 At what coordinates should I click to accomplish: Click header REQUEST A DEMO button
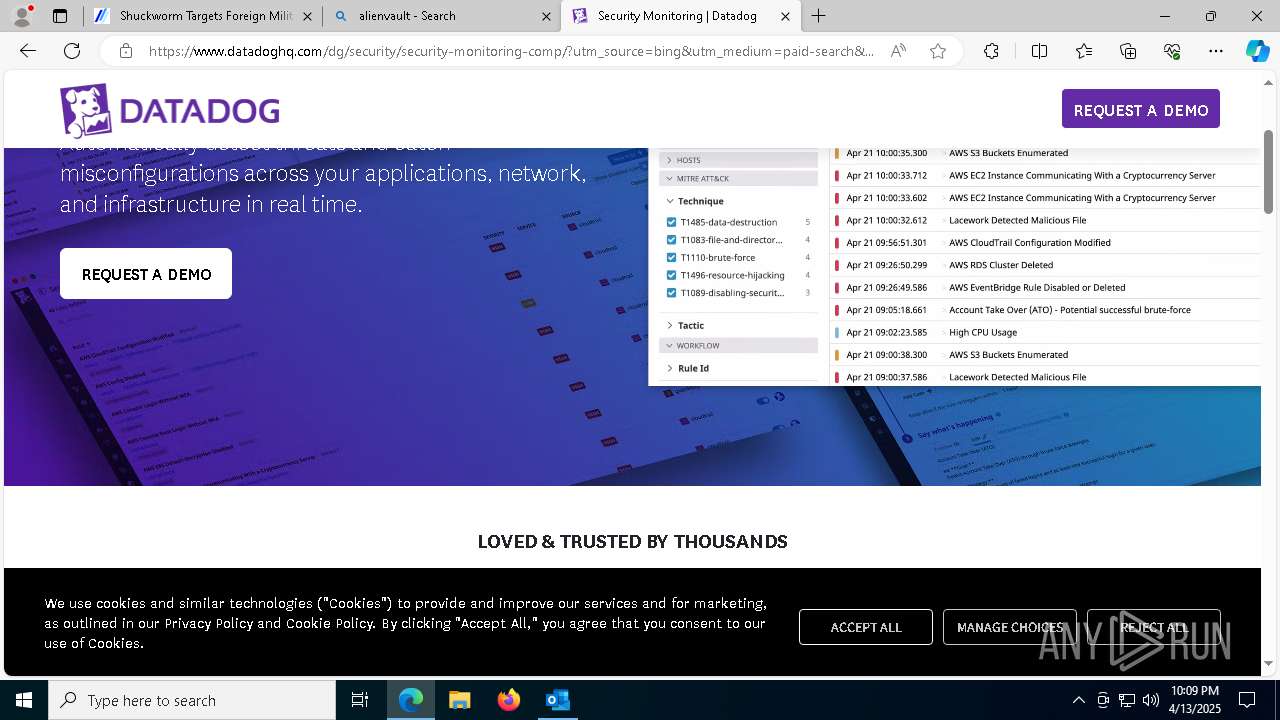pyautogui.click(x=1141, y=109)
